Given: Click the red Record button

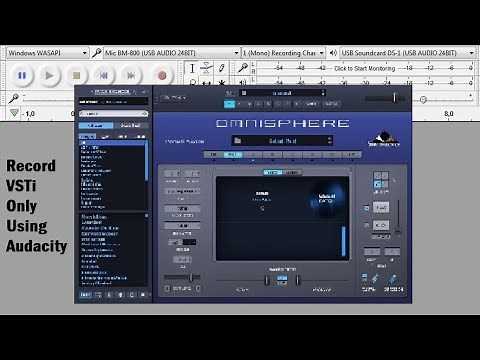Looking at the screenshot, I should pyautogui.click(x=162, y=76).
